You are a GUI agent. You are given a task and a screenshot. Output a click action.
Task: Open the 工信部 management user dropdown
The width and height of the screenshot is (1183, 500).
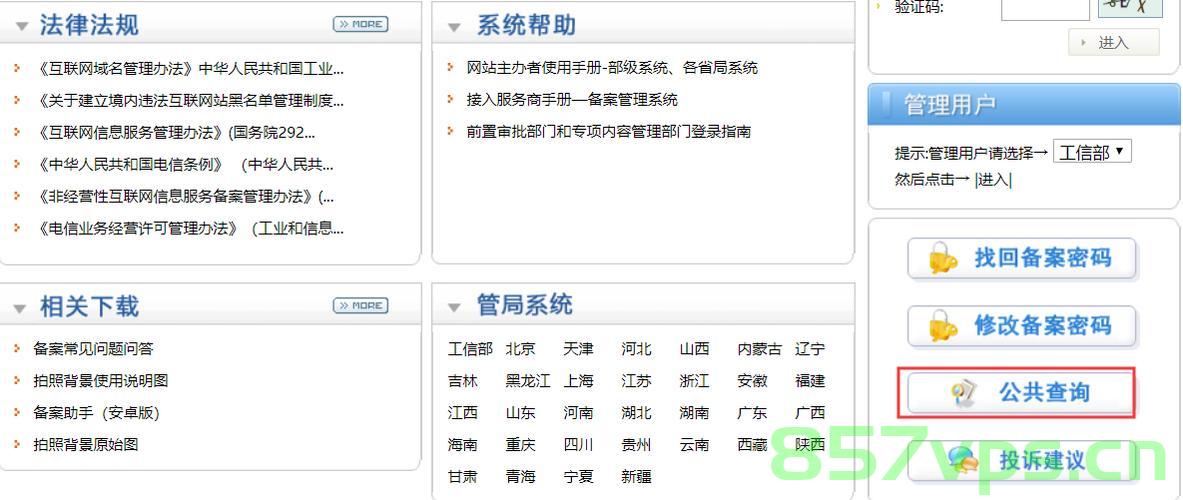(1092, 152)
